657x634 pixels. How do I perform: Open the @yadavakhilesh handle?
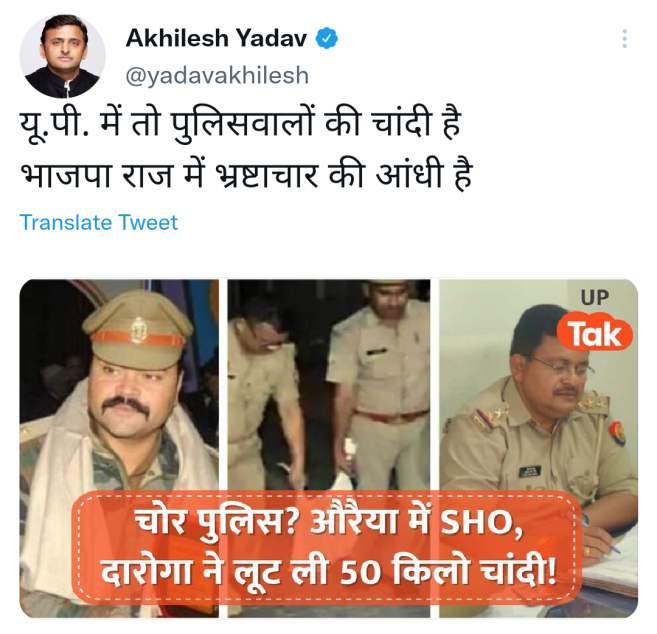tap(217, 76)
